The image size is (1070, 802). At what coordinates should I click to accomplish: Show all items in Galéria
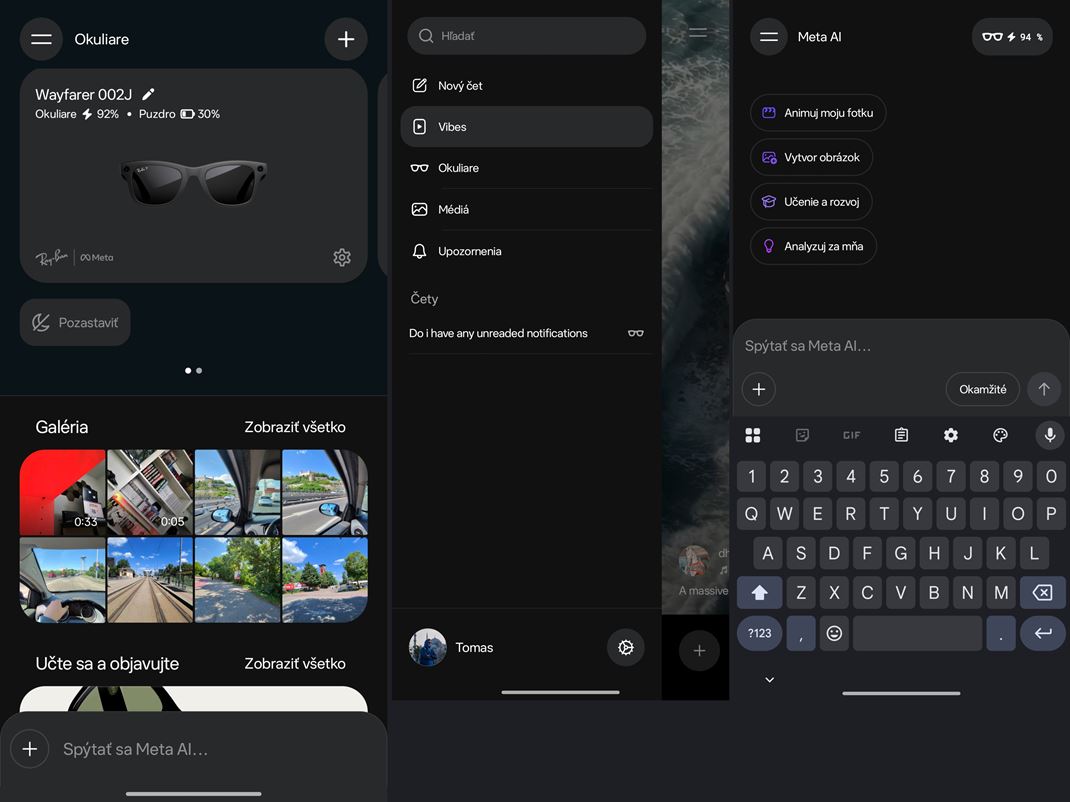click(x=295, y=427)
